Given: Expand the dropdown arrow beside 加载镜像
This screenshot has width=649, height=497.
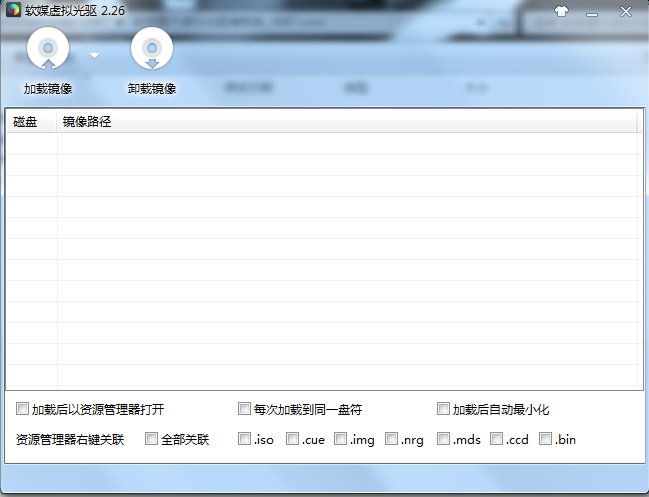Looking at the screenshot, I should click(94, 55).
